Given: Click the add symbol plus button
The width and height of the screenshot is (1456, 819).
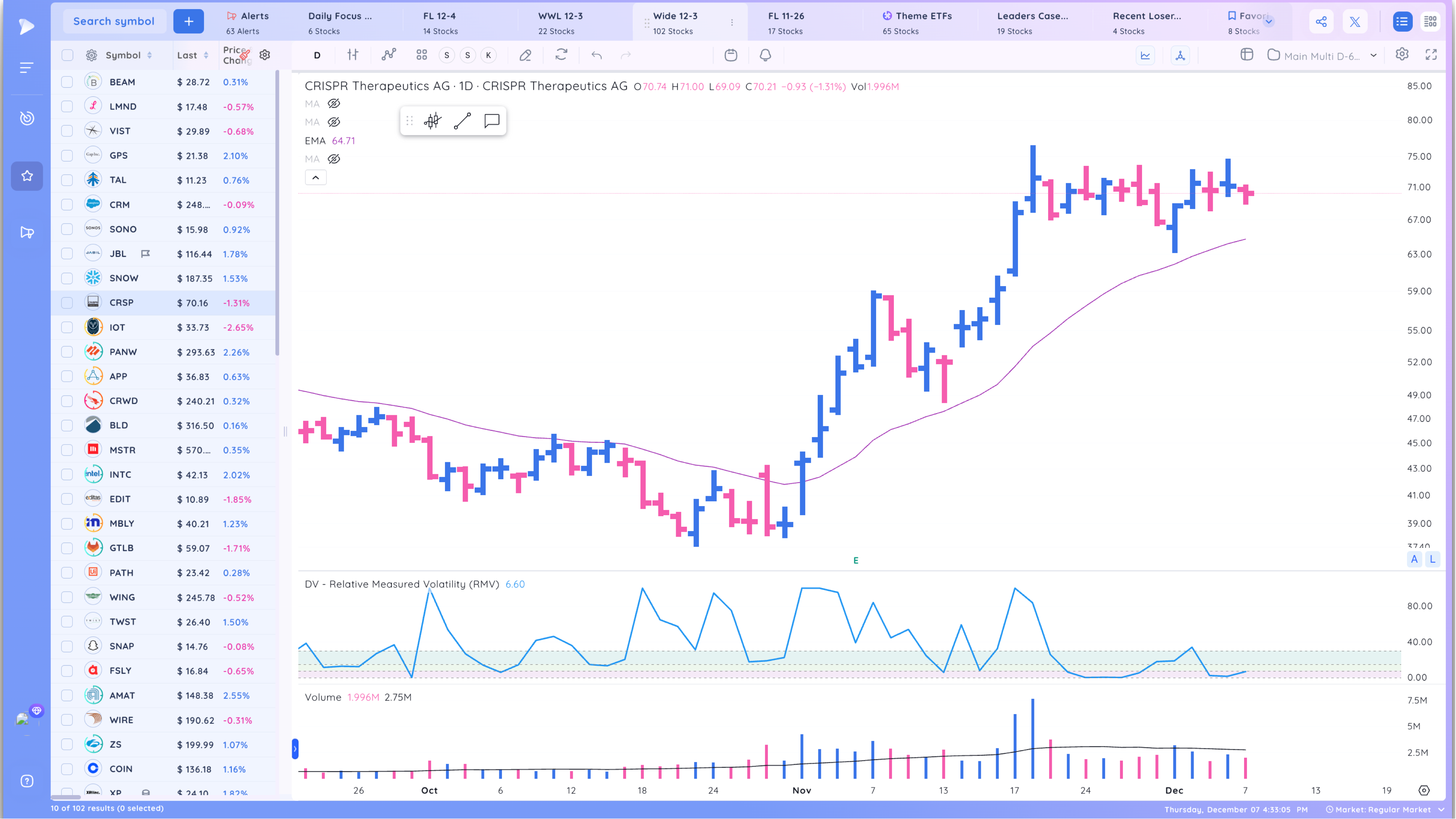Looking at the screenshot, I should tap(188, 21).
